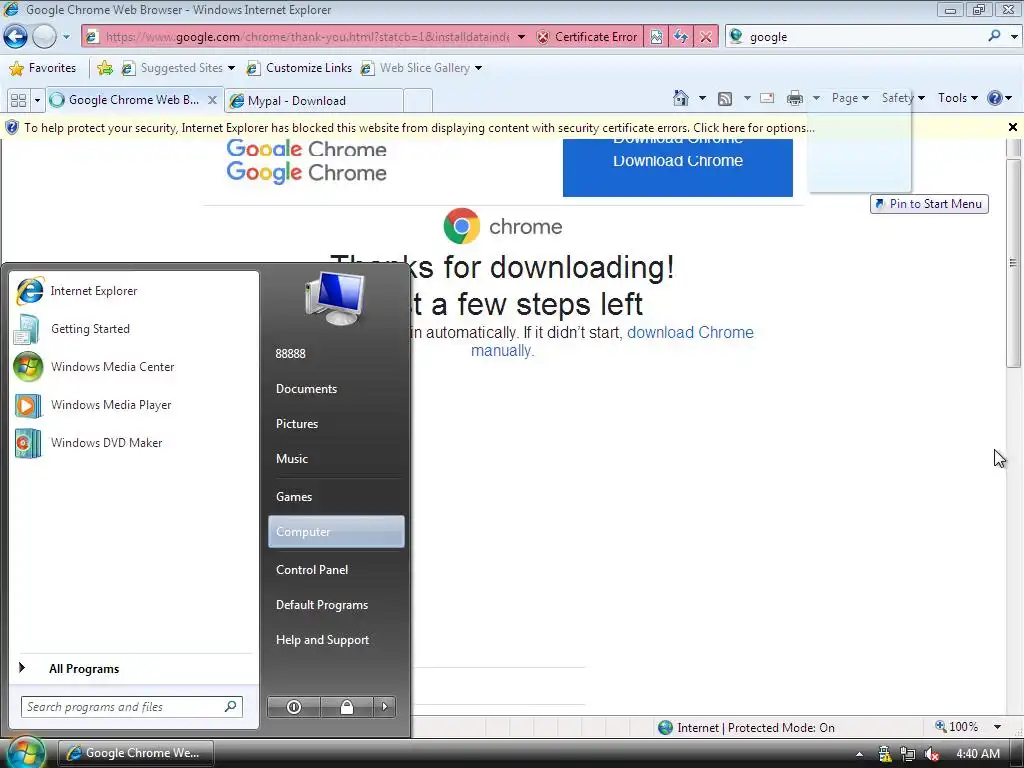Click the New Tab button
Viewport: 1024px width, 768px height.
(x=418, y=101)
